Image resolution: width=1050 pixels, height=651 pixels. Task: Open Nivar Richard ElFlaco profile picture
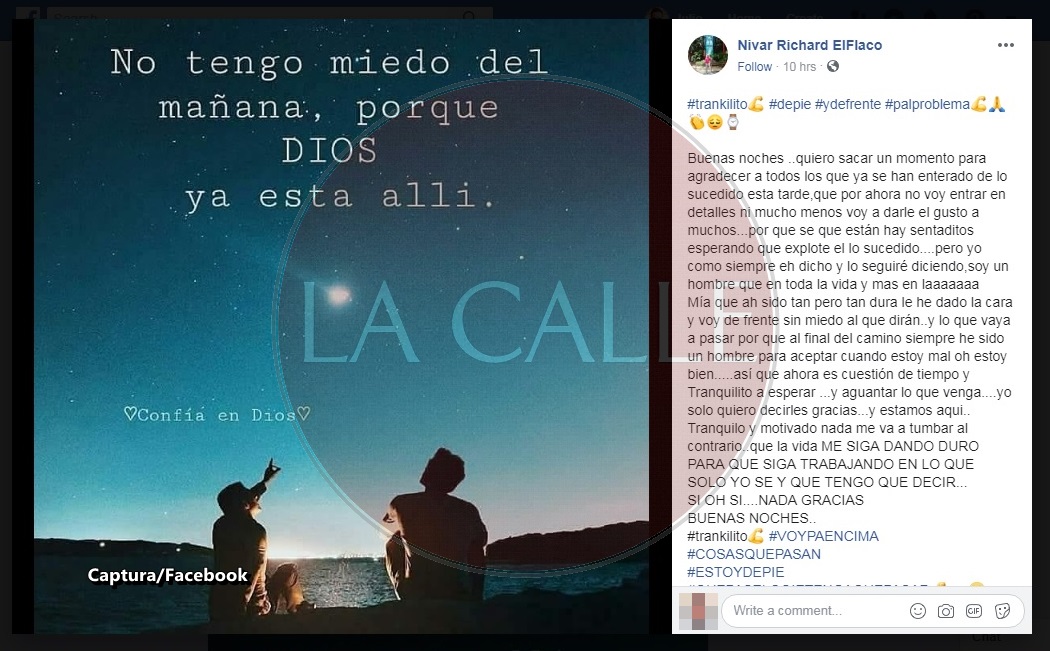pyautogui.click(x=708, y=56)
